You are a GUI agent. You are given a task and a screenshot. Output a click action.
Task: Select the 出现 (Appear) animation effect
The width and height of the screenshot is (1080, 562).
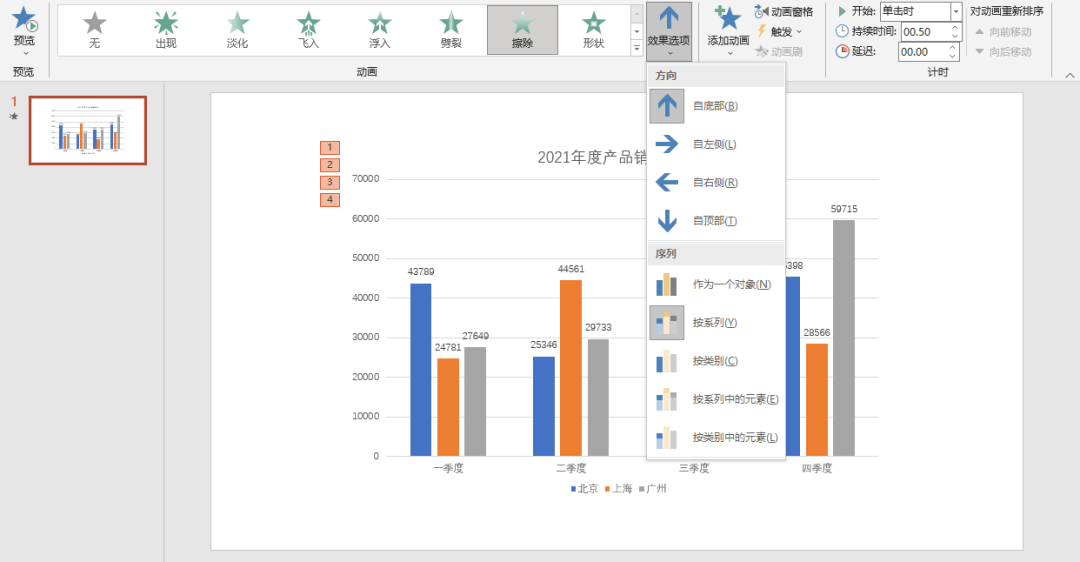pyautogui.click(x=166, y=29)
